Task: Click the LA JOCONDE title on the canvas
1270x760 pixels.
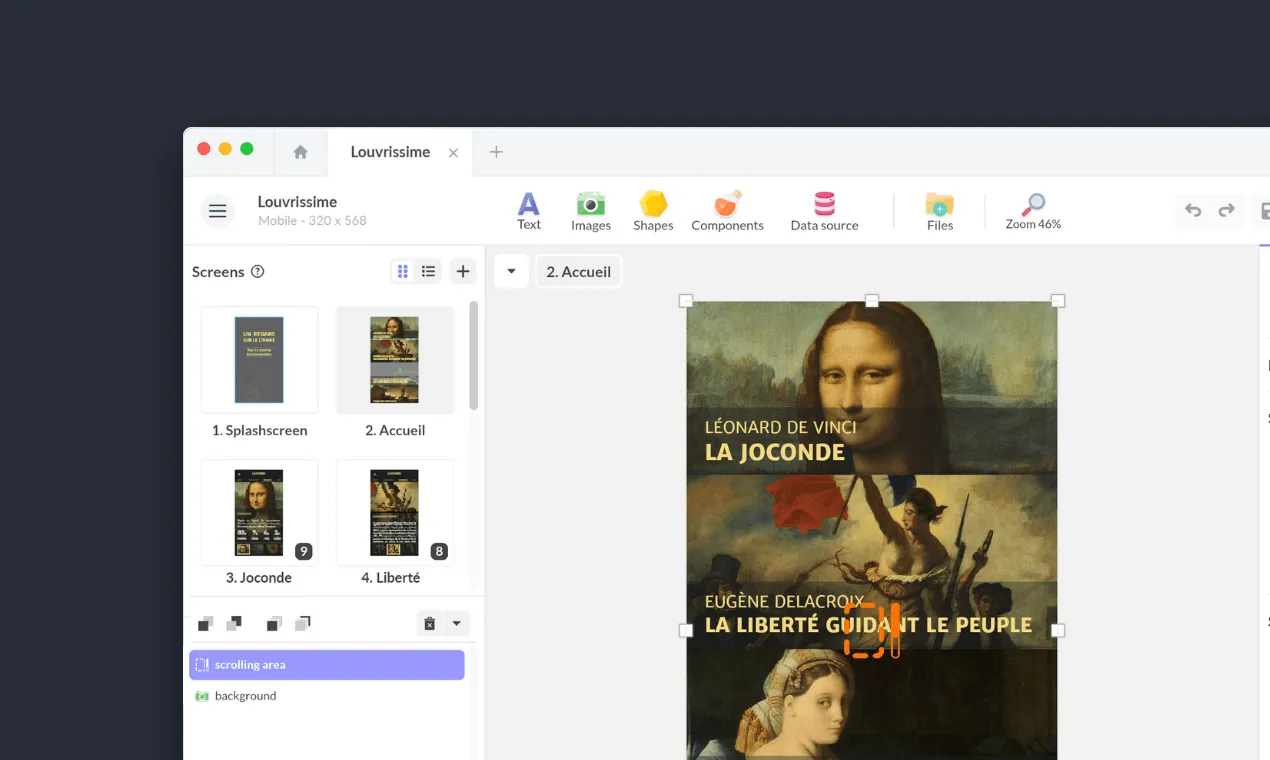Action: point(775,452)
